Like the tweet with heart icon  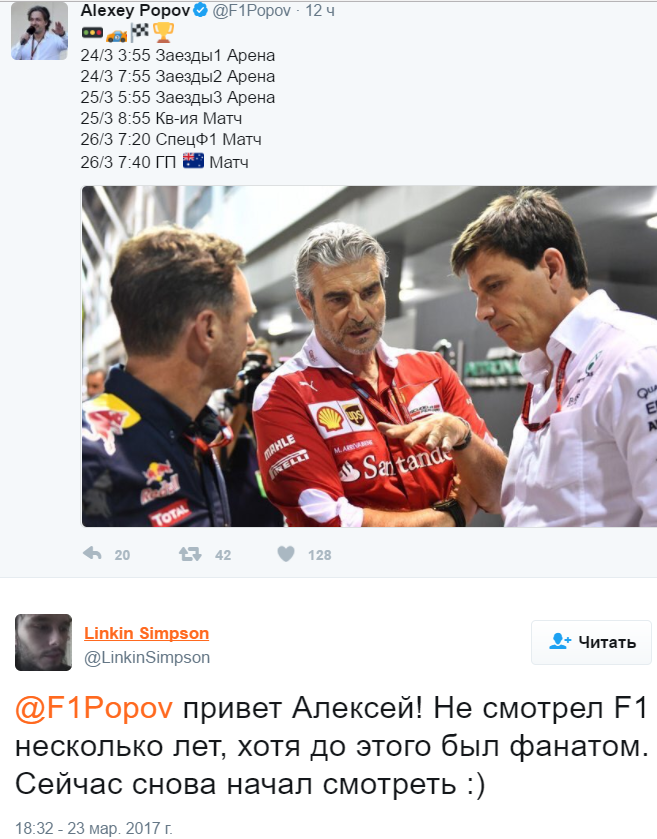pos(286,554)
